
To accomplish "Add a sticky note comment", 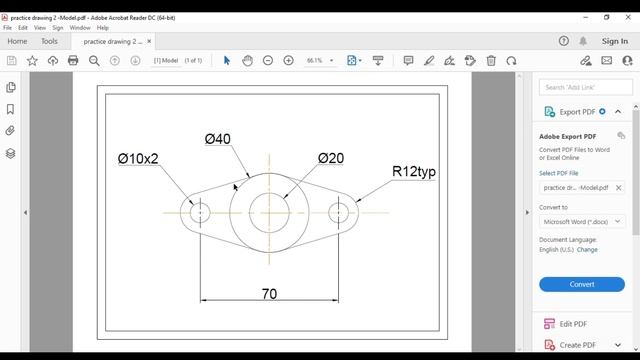I will (x=408, y=61).
